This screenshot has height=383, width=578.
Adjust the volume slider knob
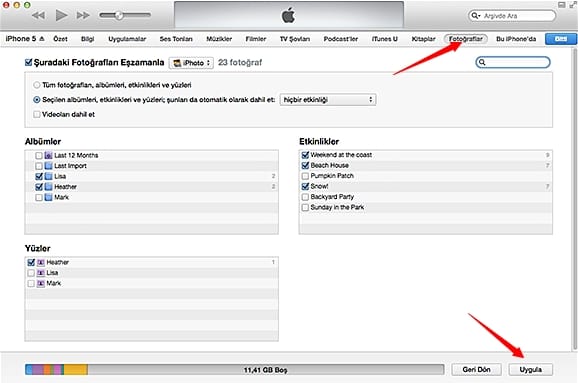[119, 15]
